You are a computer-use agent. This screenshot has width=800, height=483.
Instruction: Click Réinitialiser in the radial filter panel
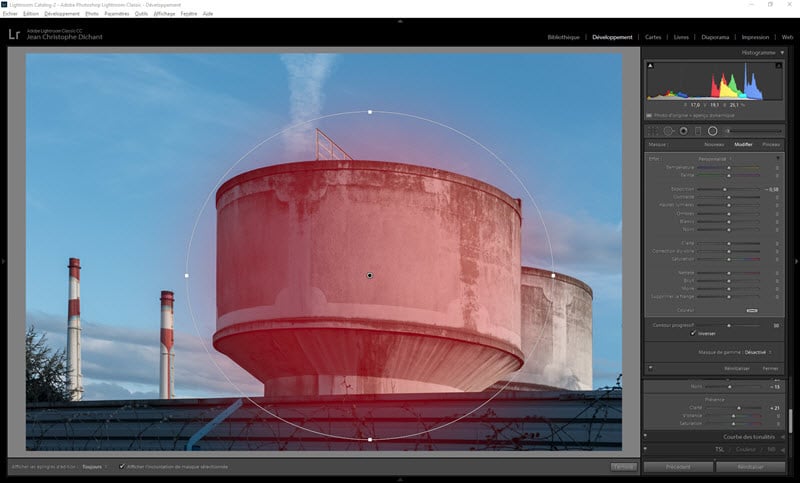point(737,368)
